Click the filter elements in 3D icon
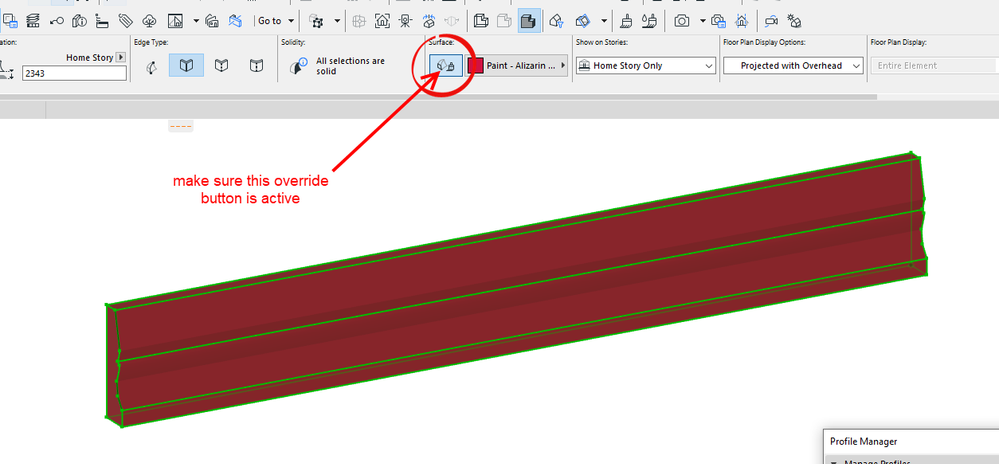 click(557, 21)
